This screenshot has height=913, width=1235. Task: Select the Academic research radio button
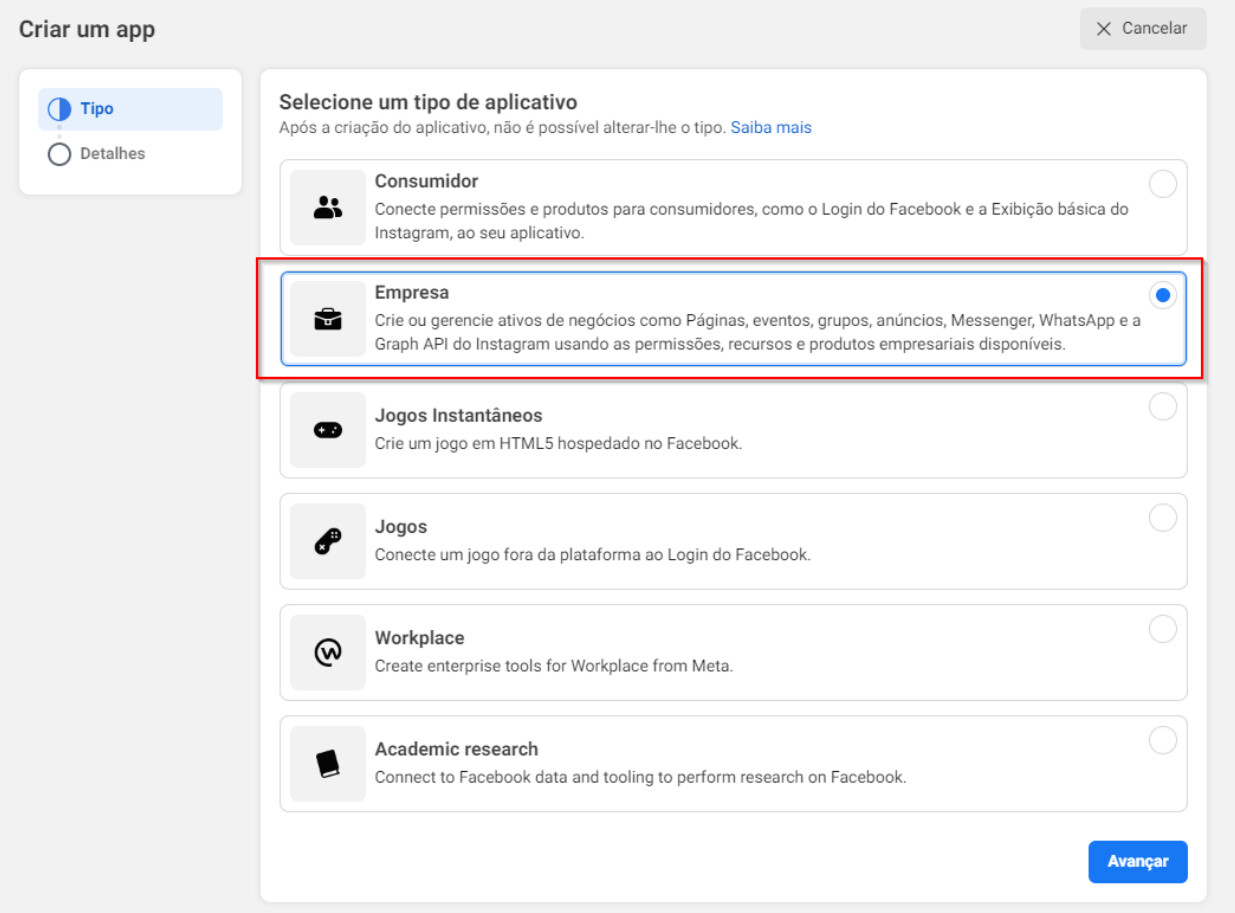click(x=1163, y=739)
